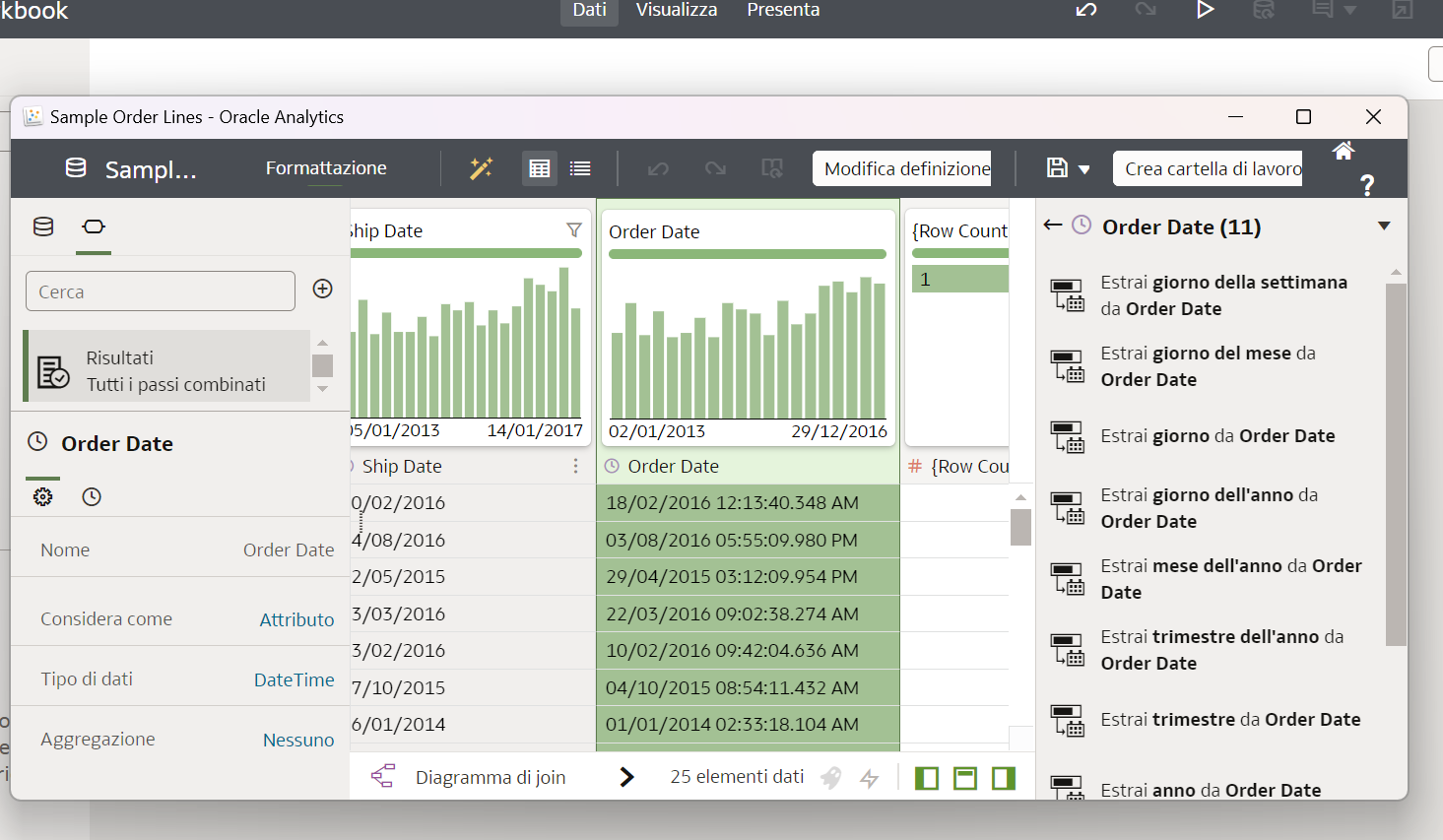This screenshot has width=1443, height=840.
Task: Apply Estrai trimestre dell'anno recommendation
Action: pos(1212,650)
